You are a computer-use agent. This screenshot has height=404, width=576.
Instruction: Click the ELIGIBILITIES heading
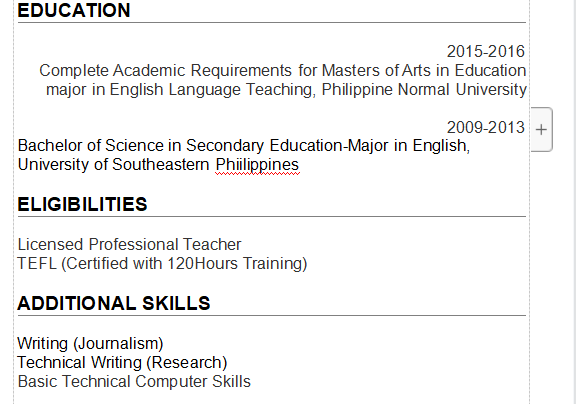tap(82, 204)
